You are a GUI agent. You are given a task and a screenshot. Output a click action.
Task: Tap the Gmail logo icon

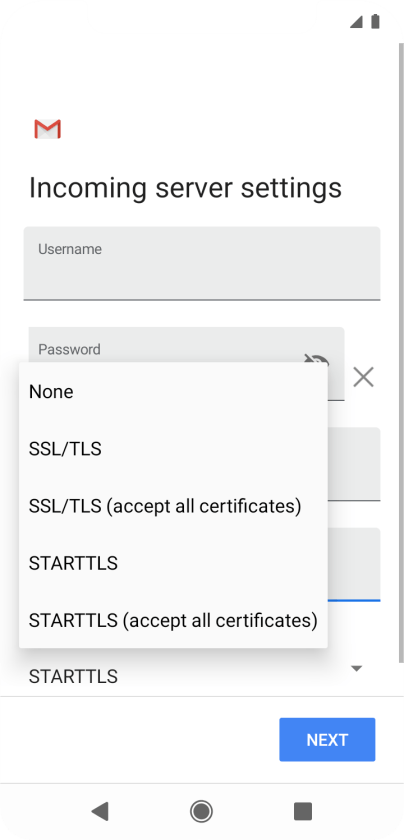(48, 129)
